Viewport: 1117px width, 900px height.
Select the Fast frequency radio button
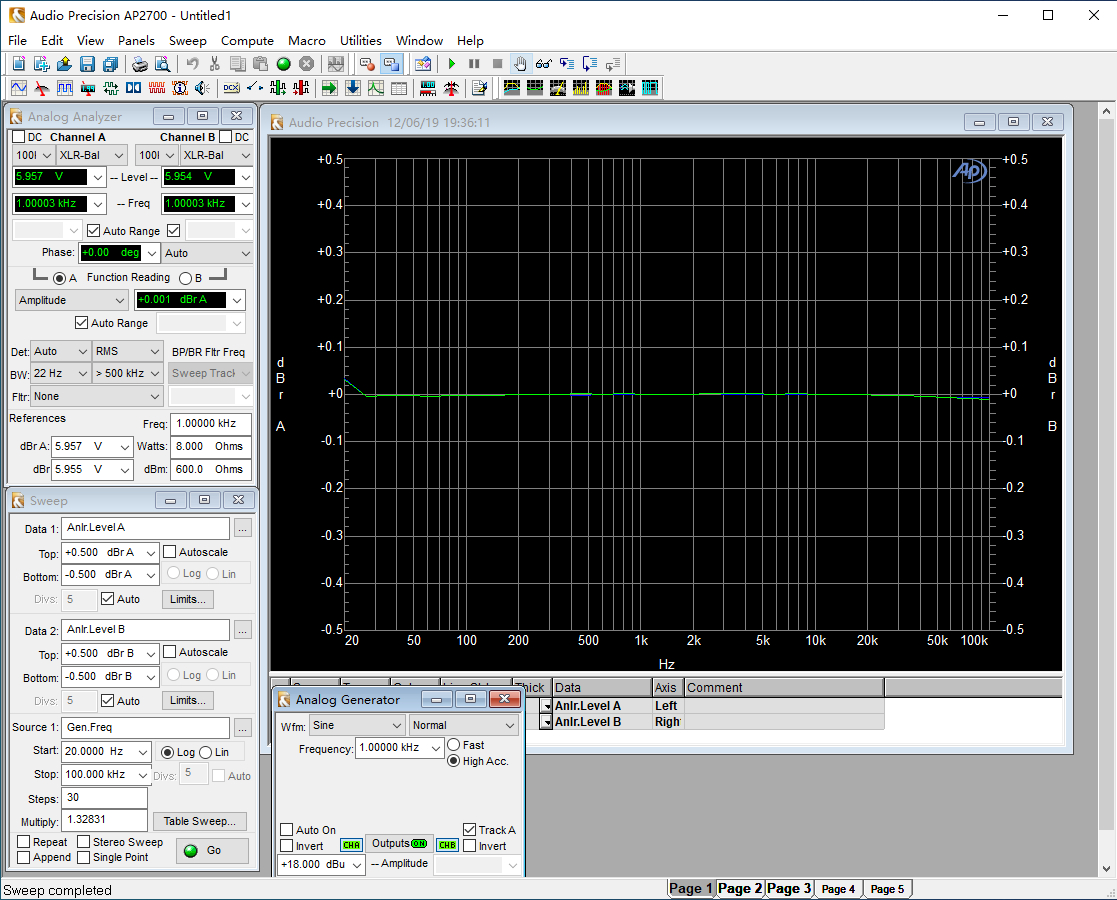point(454,745)
